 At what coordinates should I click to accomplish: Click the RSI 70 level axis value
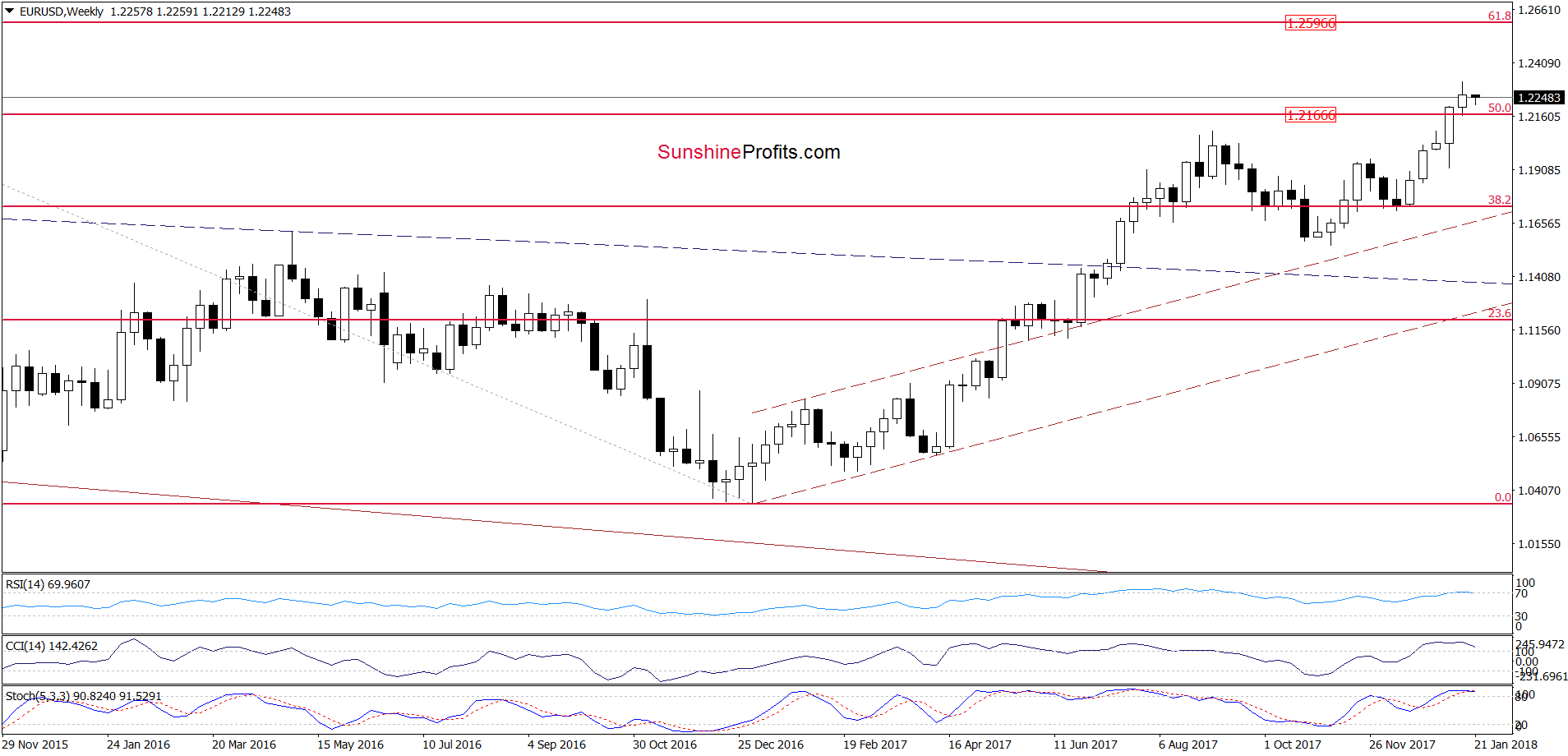[x=1522, y=593]
